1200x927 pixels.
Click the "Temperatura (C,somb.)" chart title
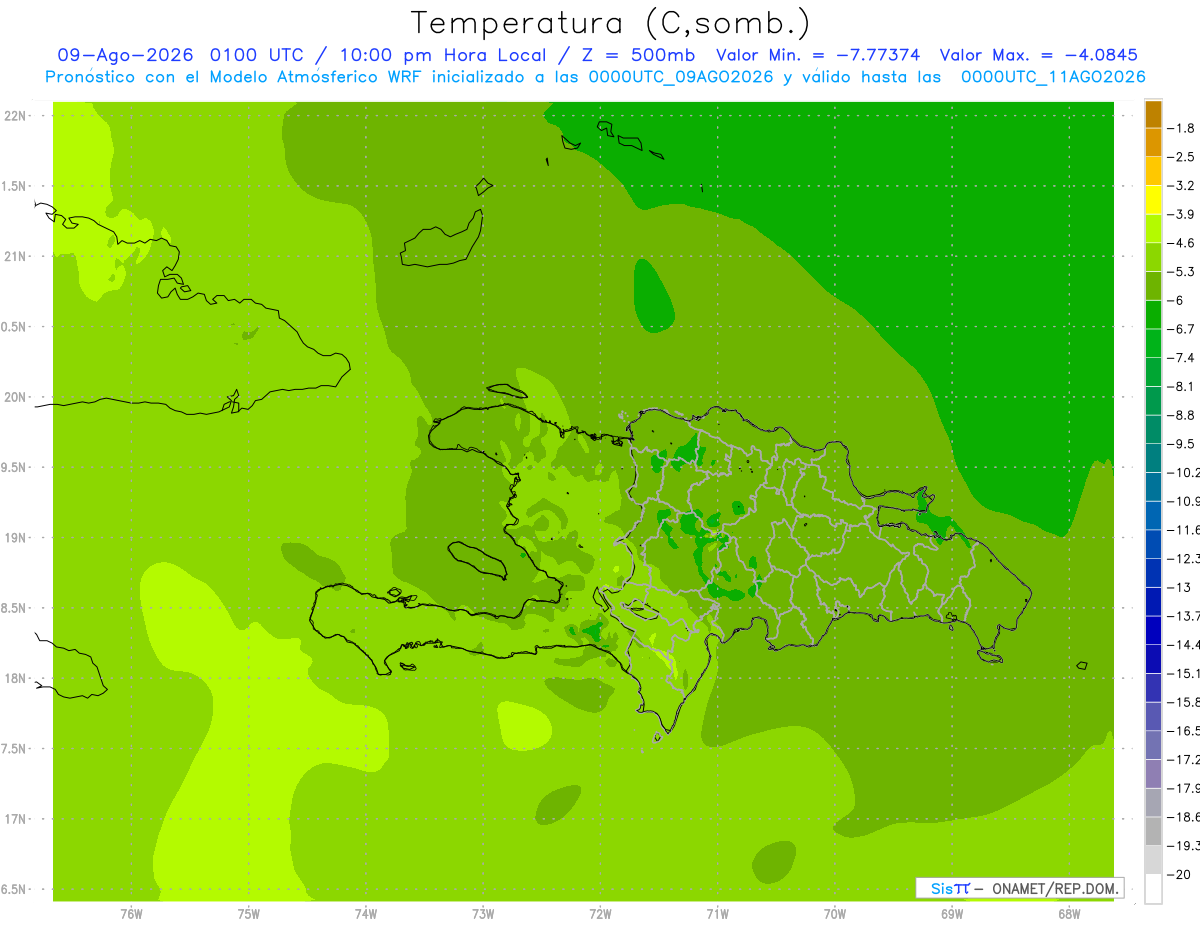(x=610, y=24)
